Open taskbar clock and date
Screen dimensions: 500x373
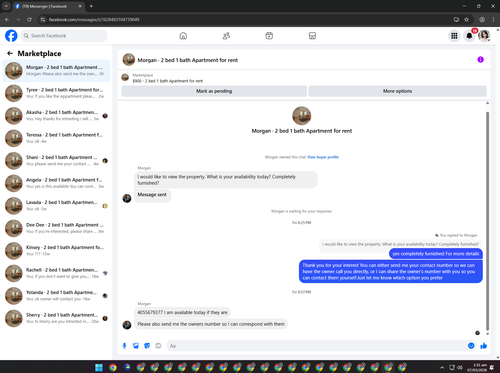tap(477, 367)
